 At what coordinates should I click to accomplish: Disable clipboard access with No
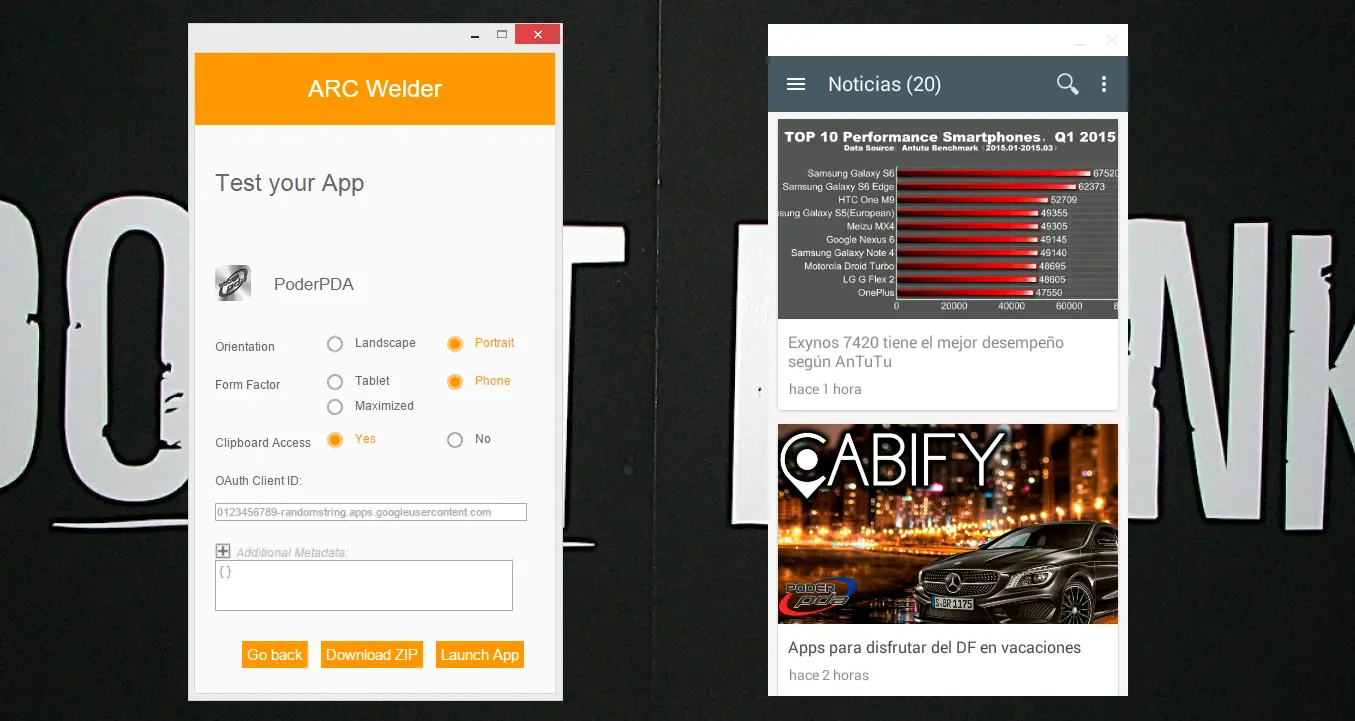click(x=455, y=440)
